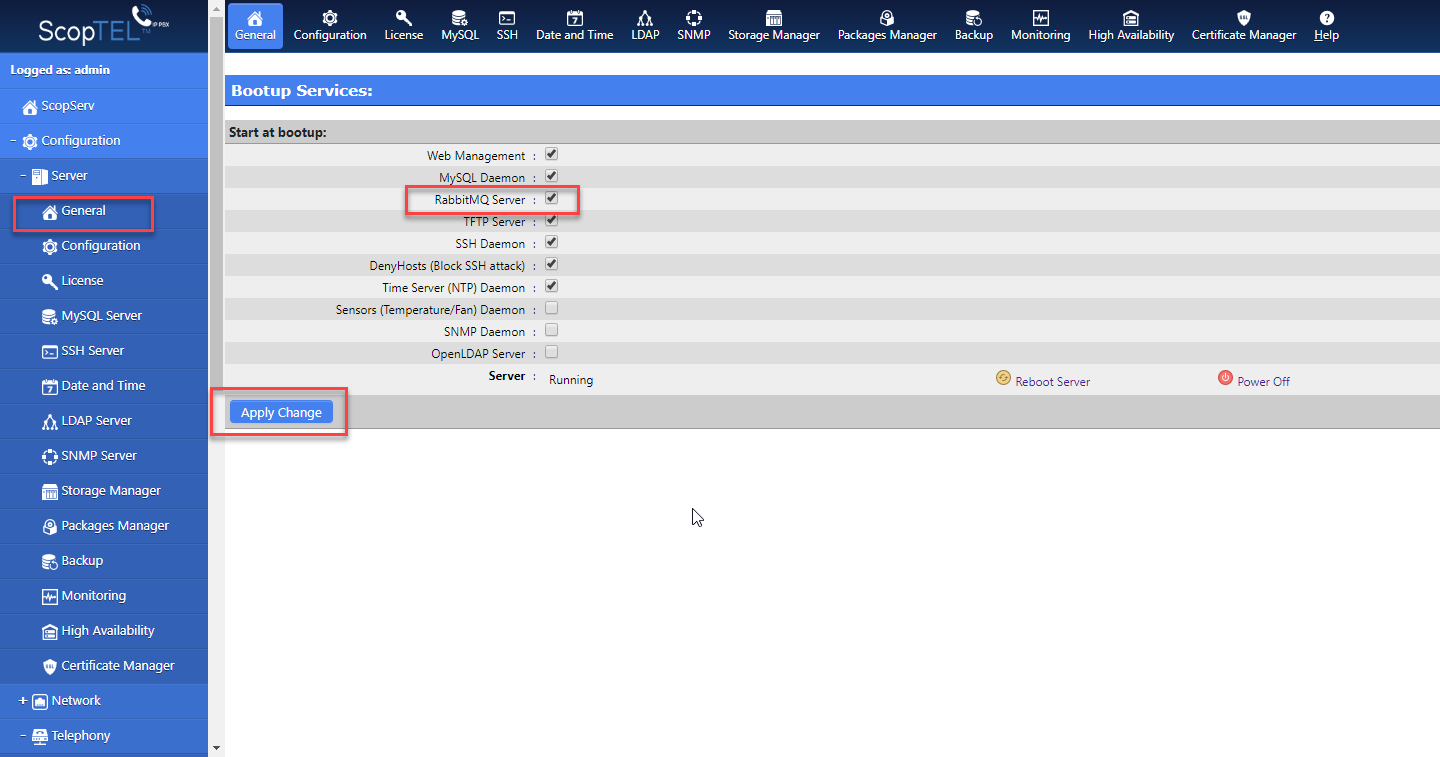Click the 'Logged as: admin' text
The height and width of the screenshot is (757, 1440).
pos(60,70)
